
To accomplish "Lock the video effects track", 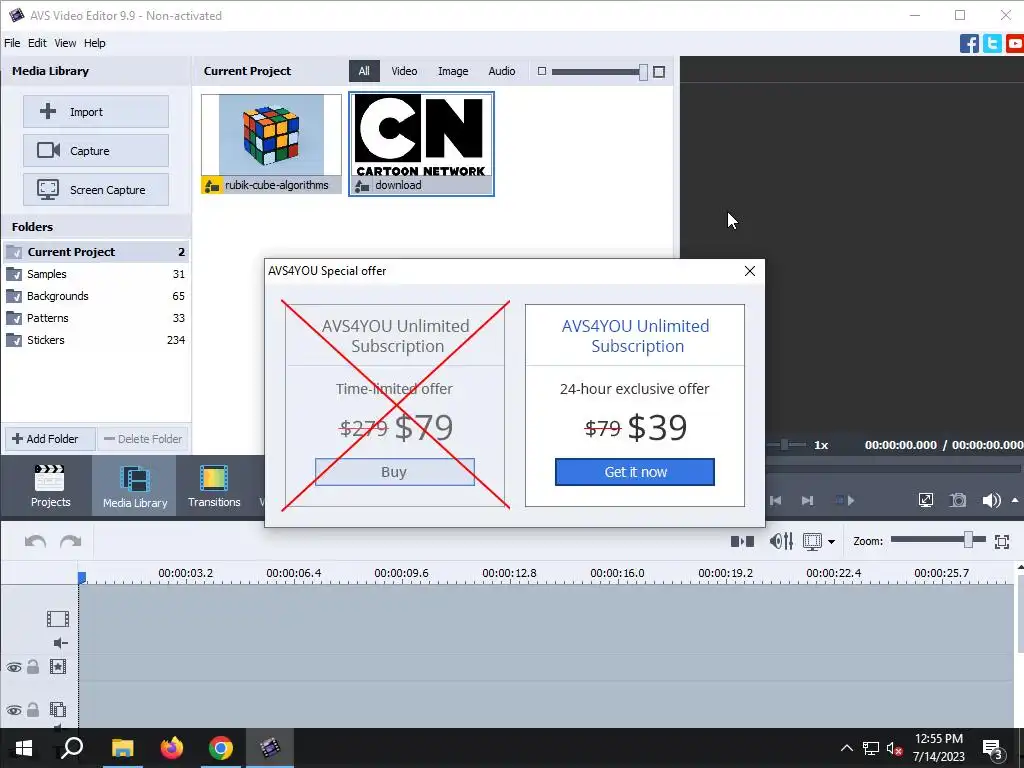I will [33, 667].
